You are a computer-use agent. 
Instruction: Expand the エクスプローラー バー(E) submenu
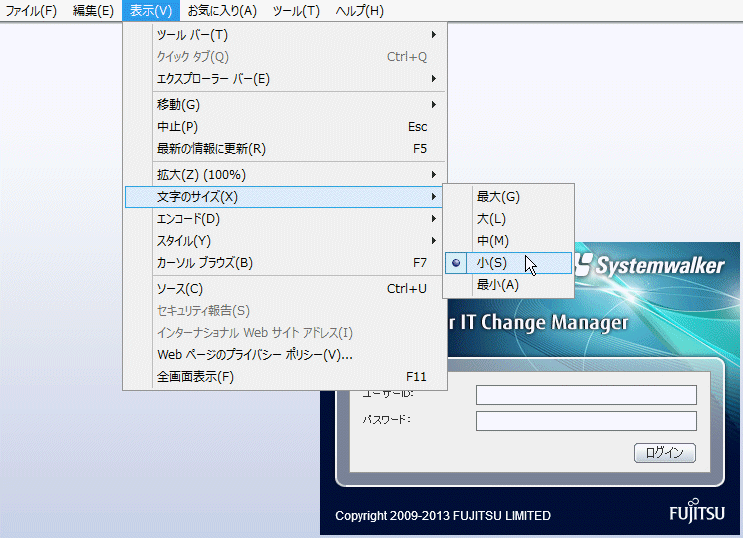[285, 79]
